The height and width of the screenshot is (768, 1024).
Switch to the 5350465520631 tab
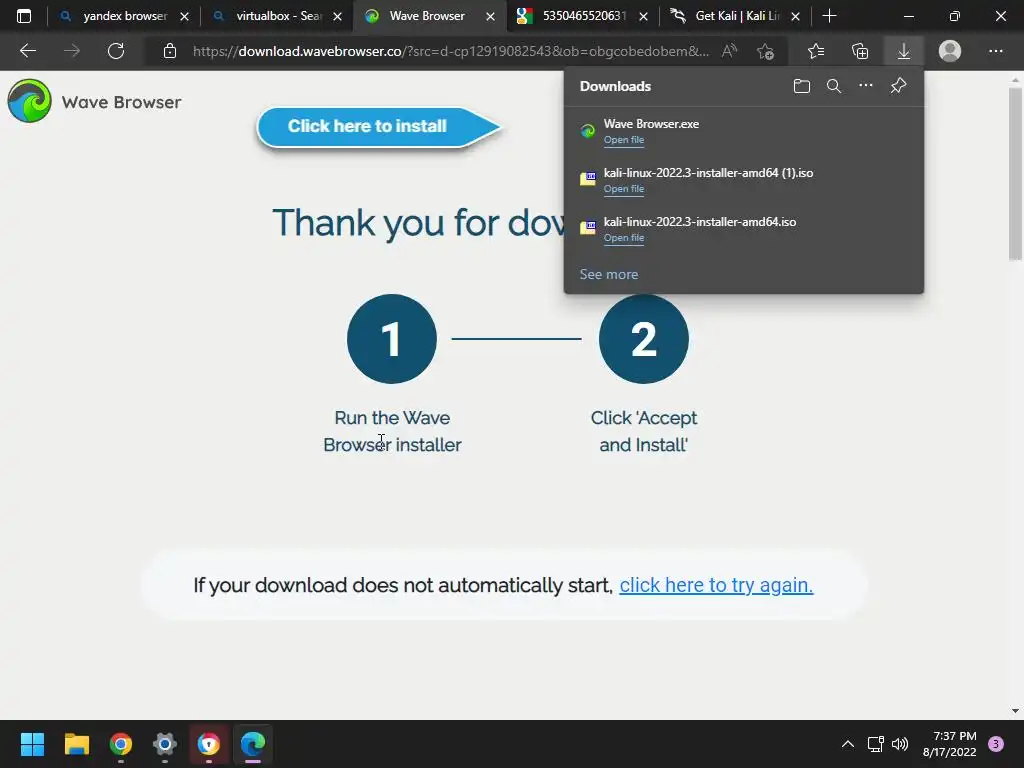(581, 16)
